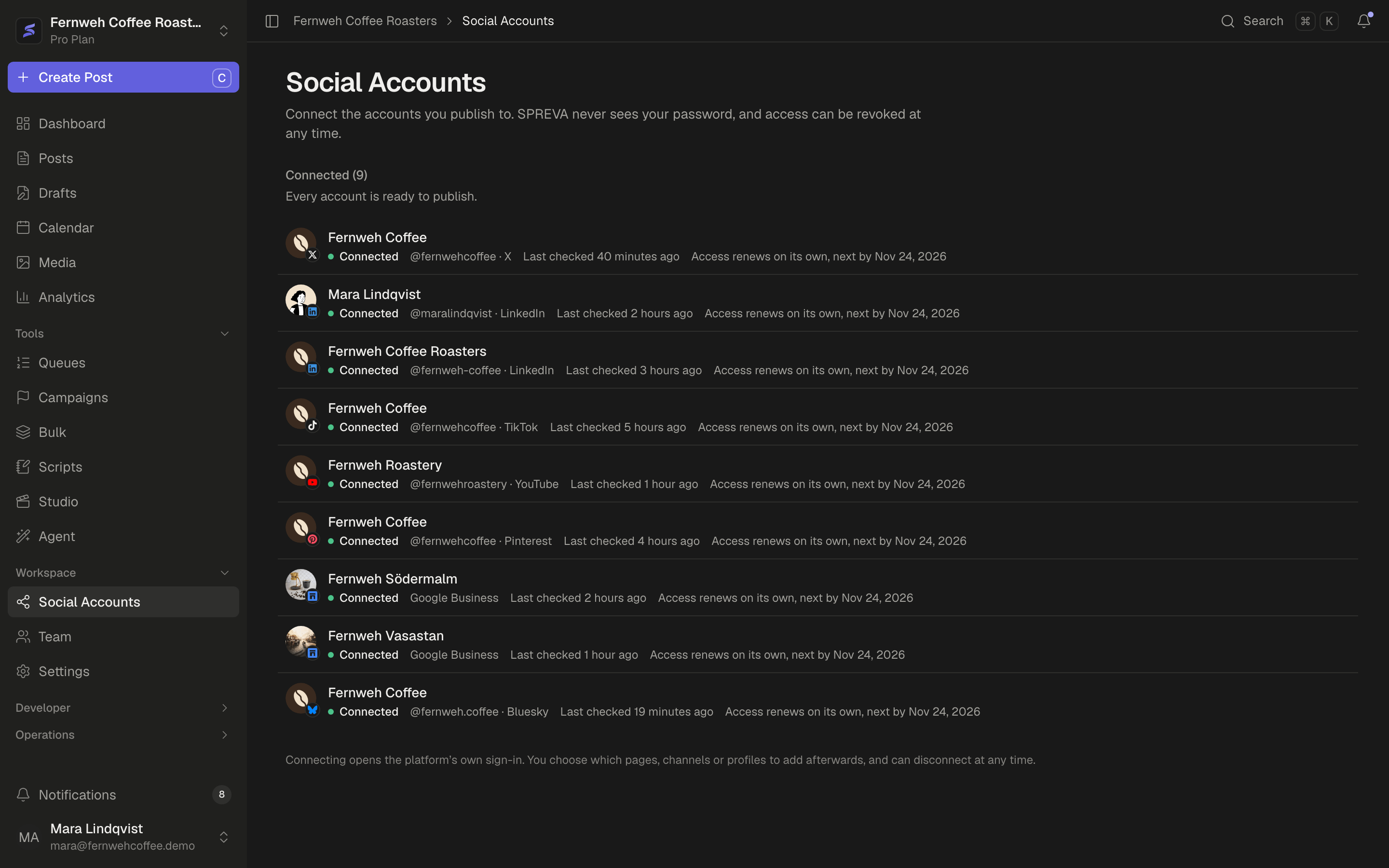Click the Settings menu label
This screenshot has height=868, width=1389.
coord(64,671)
